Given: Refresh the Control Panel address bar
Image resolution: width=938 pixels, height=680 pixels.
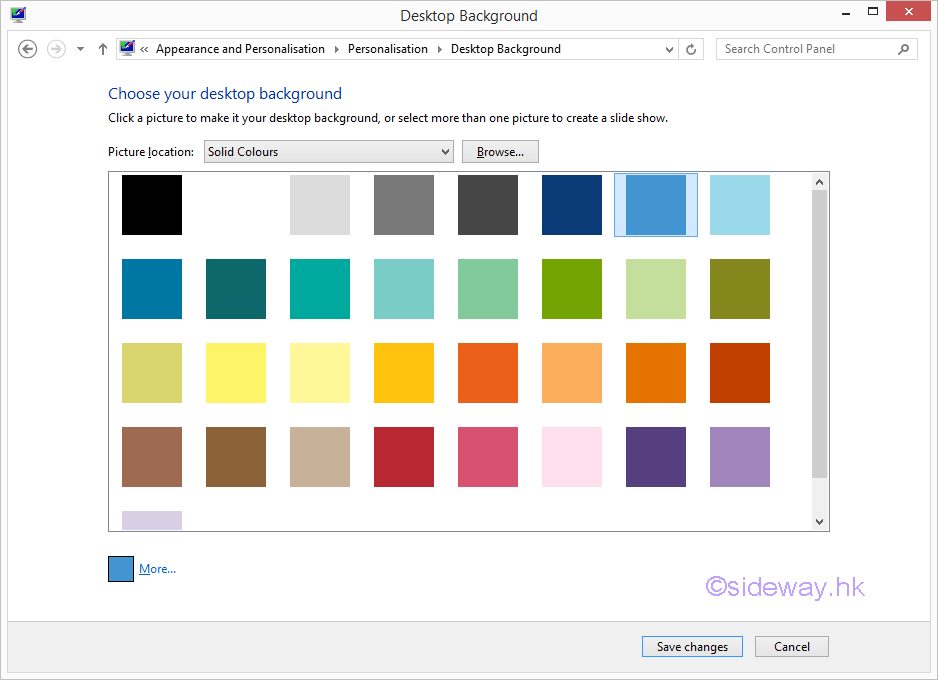Looking at the screenshot, I should pos(692,49).
